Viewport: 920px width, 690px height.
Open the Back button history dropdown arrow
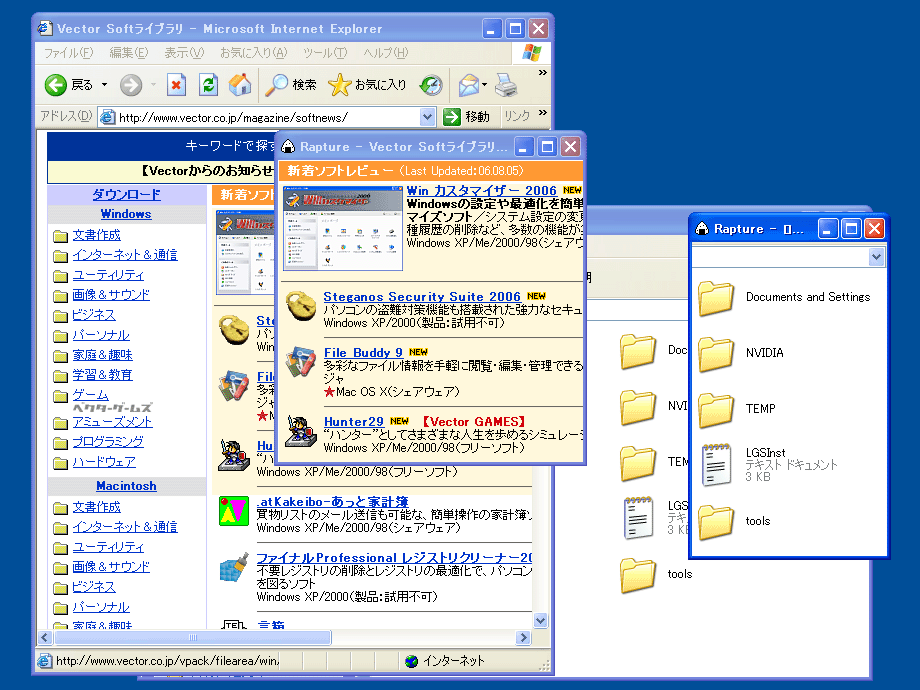pos(104,85)
